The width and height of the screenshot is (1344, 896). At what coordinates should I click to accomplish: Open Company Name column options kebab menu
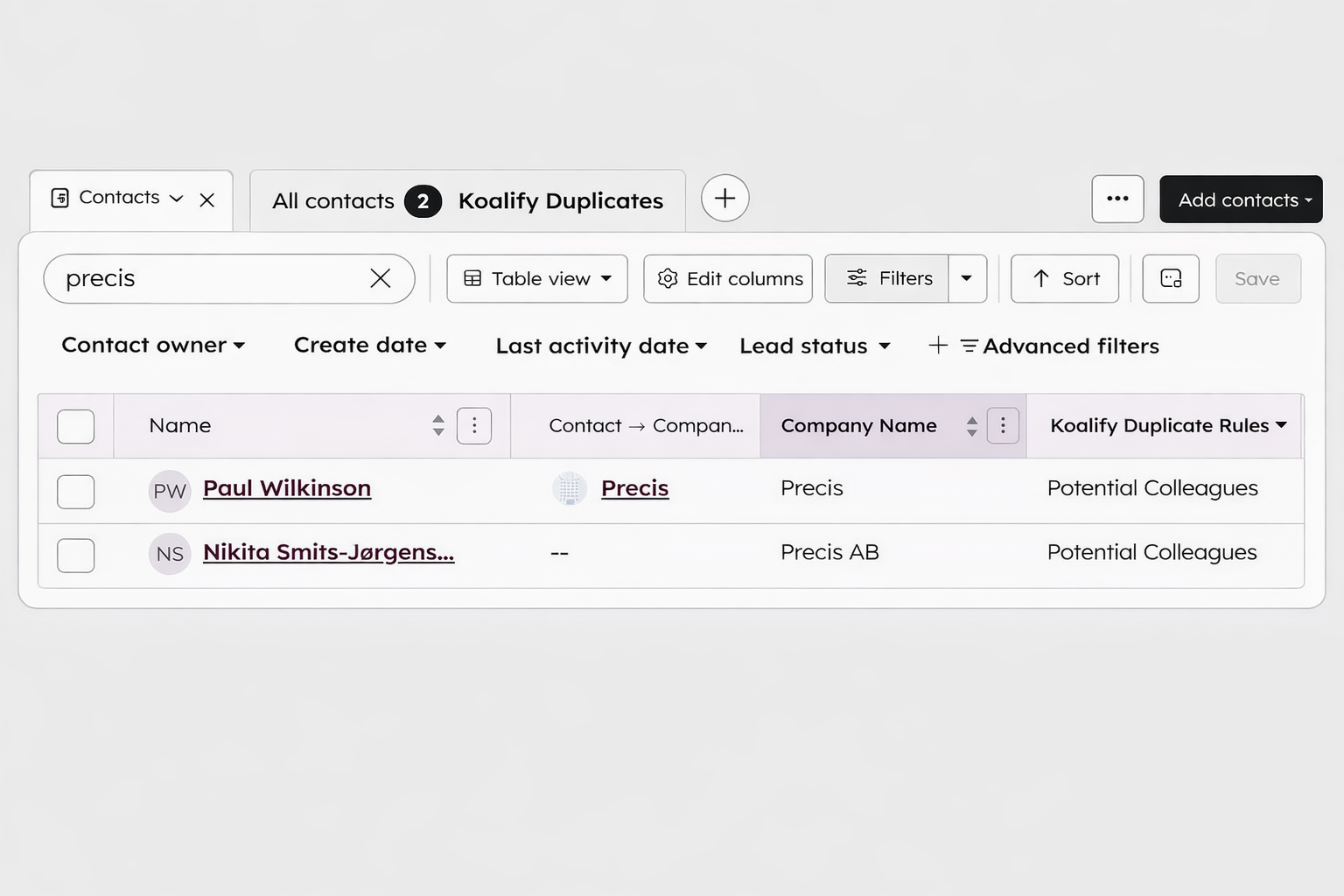[x=1003, y=426]
